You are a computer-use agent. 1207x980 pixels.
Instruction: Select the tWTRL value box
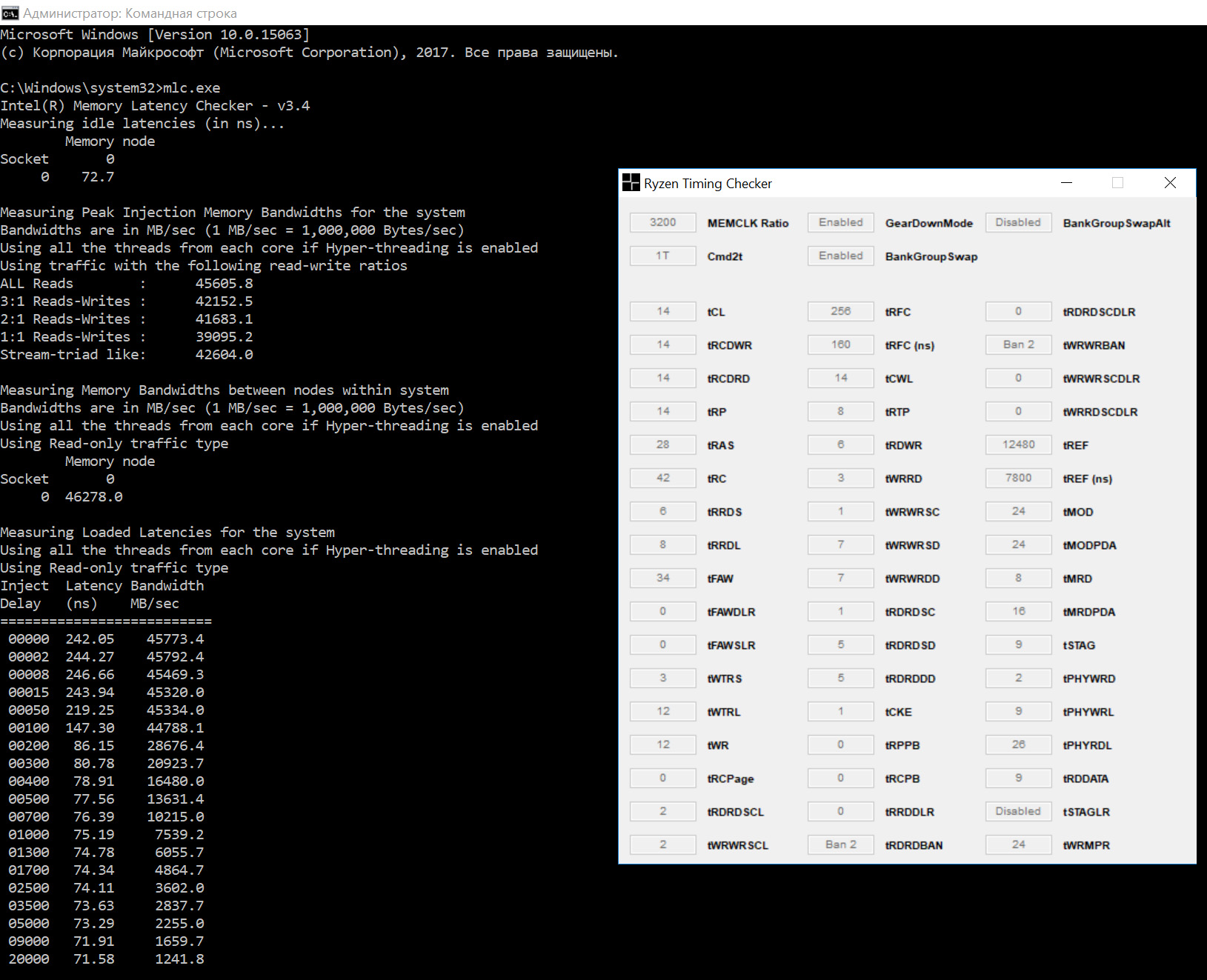coord(662,711)
